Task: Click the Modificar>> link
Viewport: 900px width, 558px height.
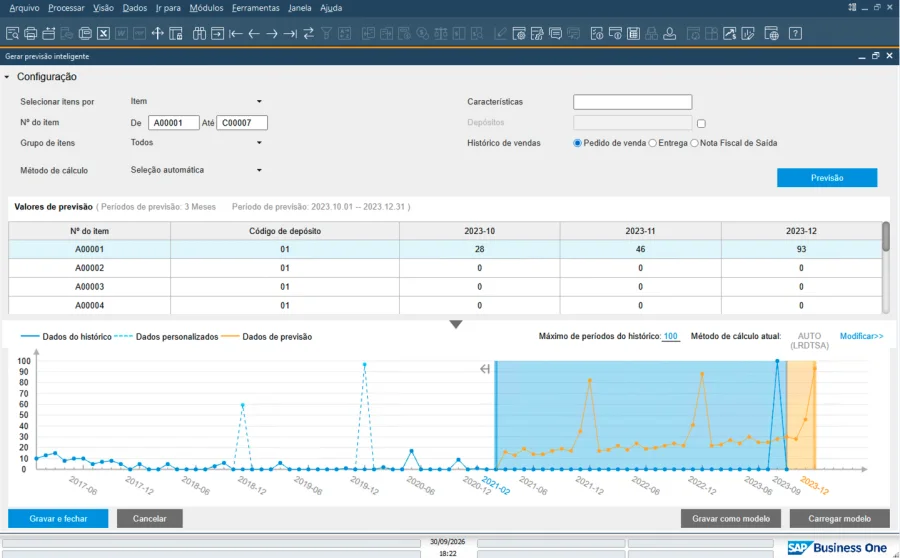Action: tap(861, 336)
